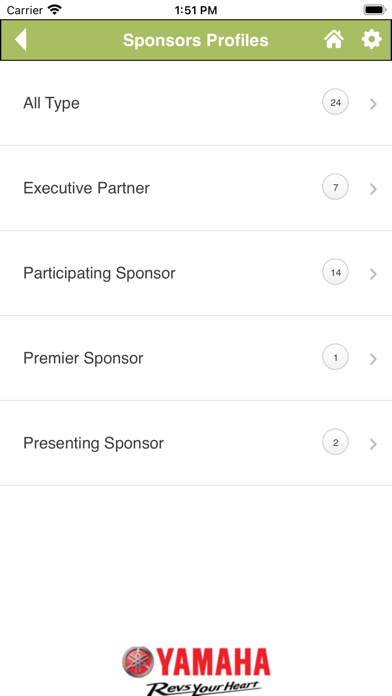The height and width of the screenshot is (696, 392).
Task: Select the All Type category
Action: click(196, 103)
